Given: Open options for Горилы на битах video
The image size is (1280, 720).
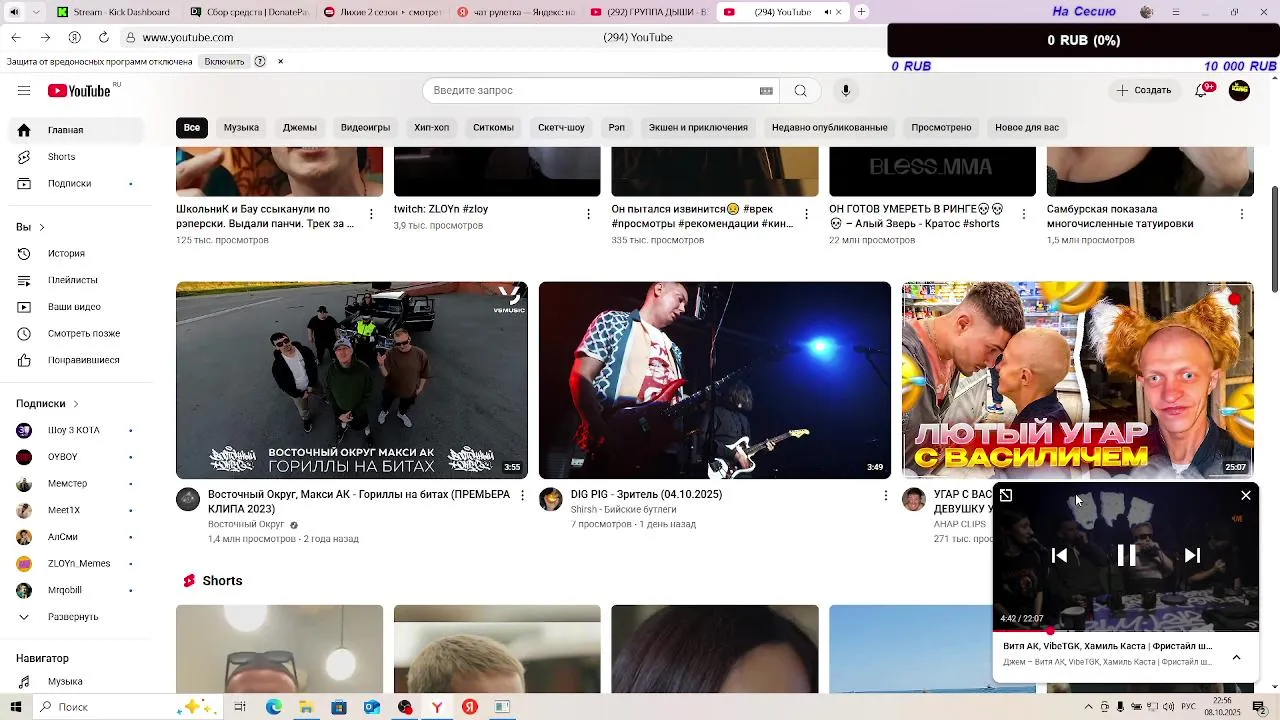Looking at the screenshot, I should (522, 495).
